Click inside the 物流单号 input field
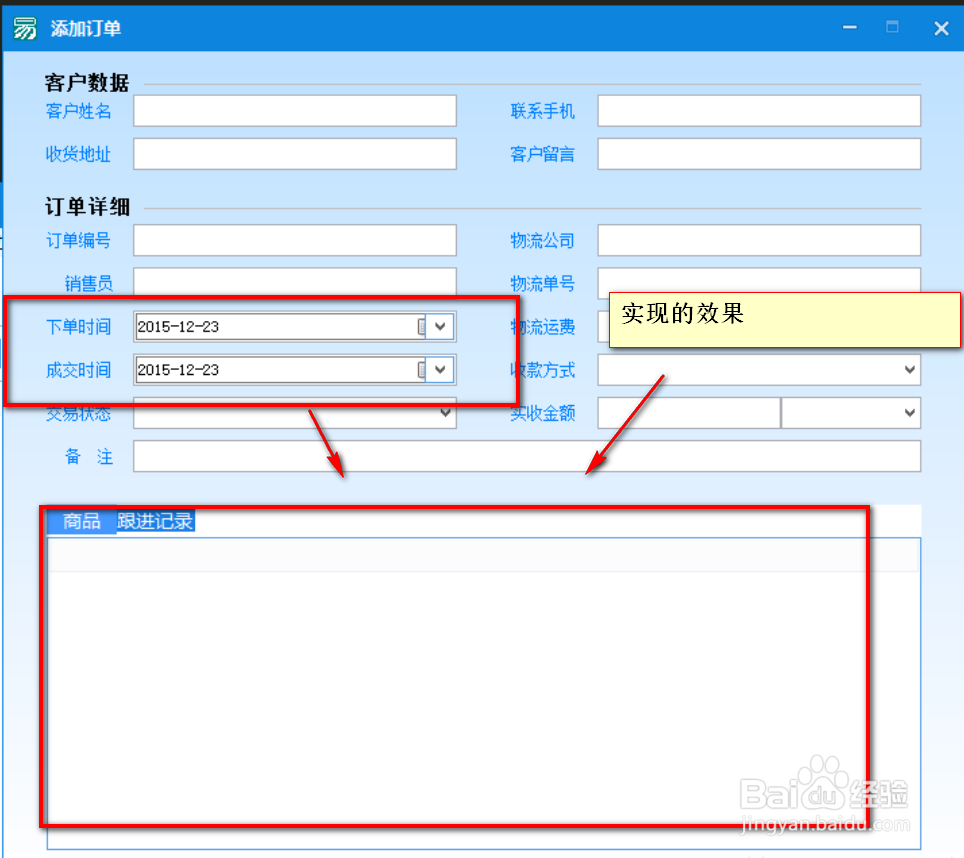Screen dimensions: 964x858 [758, 283]
